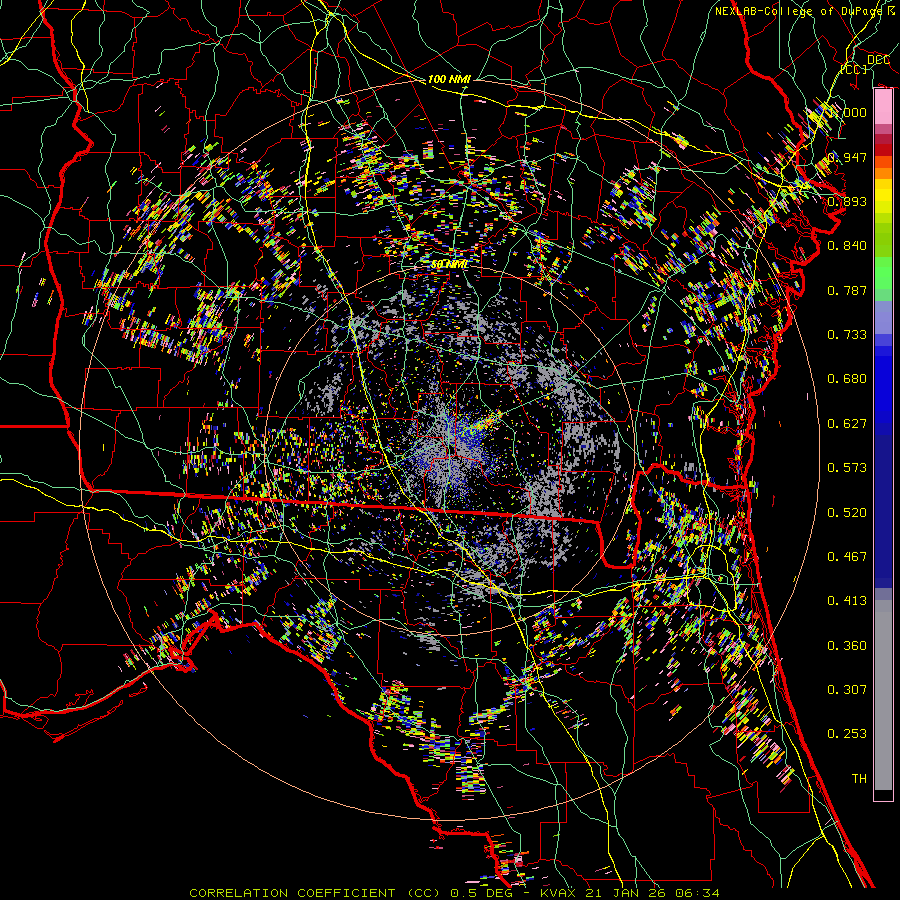Click the 0.467 legend value
Screen dimensions: 900x900
point(847,556)
